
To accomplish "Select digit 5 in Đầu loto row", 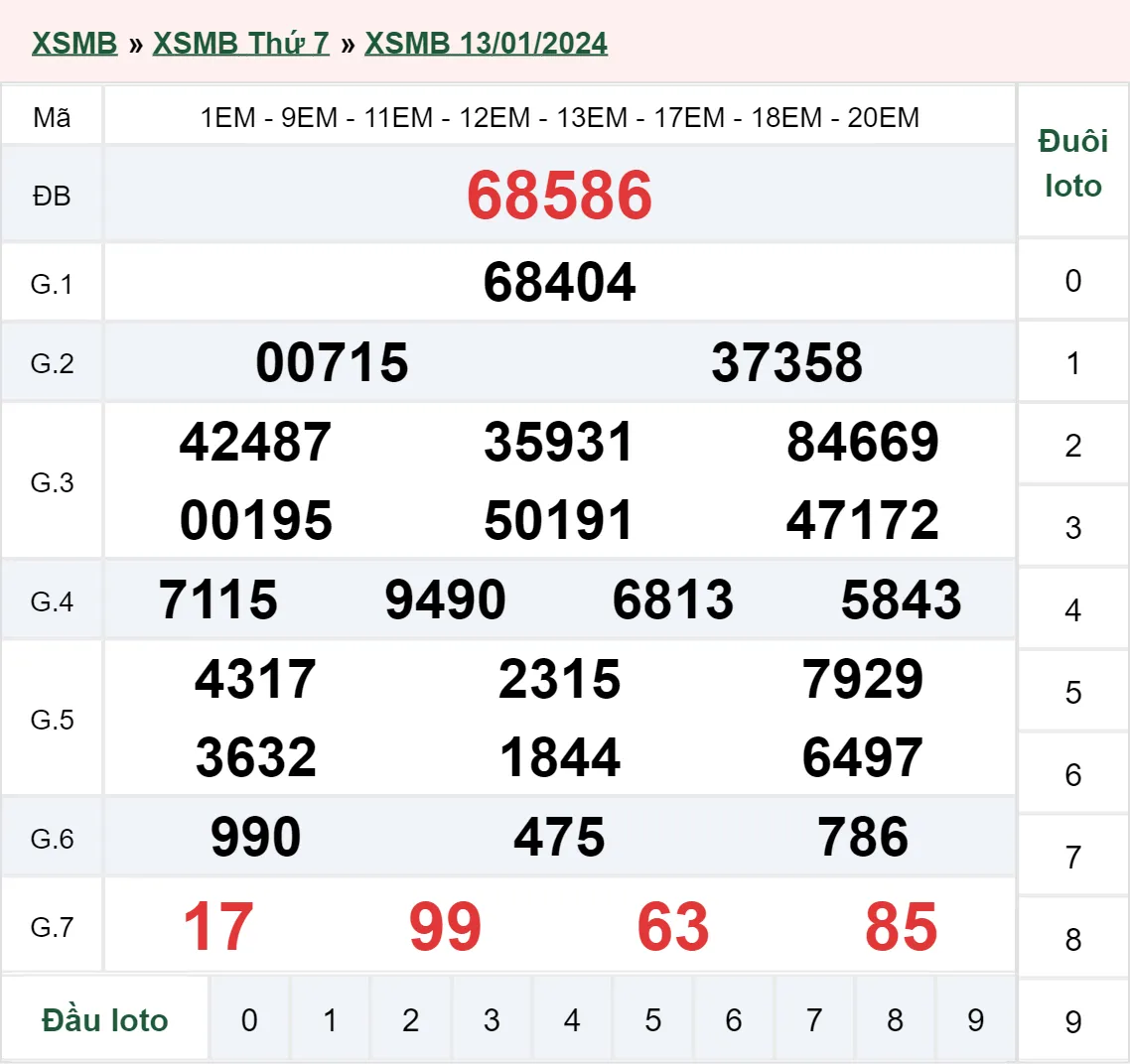I will [x=652, y=1019].
